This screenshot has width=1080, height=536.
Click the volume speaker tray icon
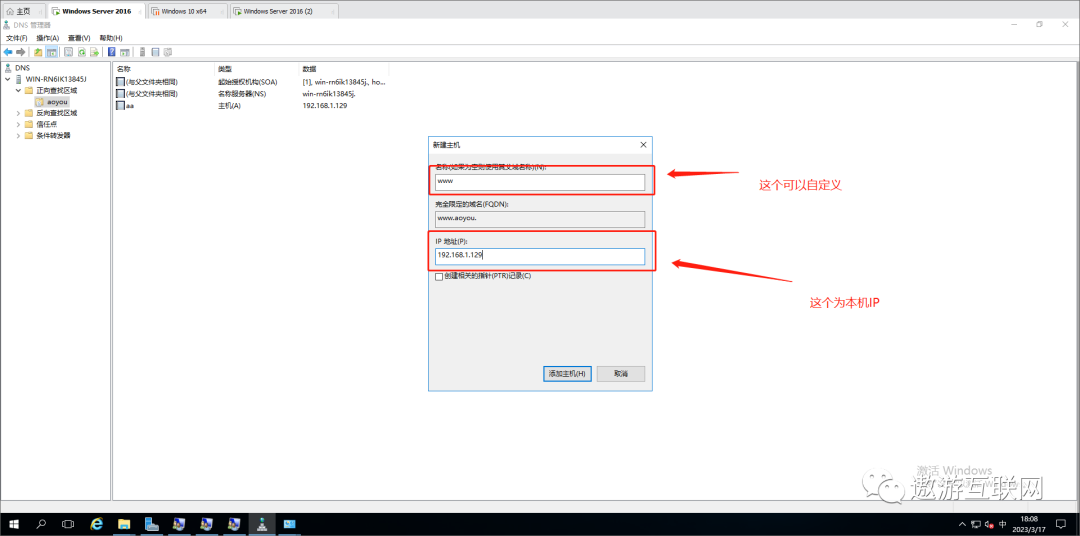pyautogui.click(x=989, y=524)
